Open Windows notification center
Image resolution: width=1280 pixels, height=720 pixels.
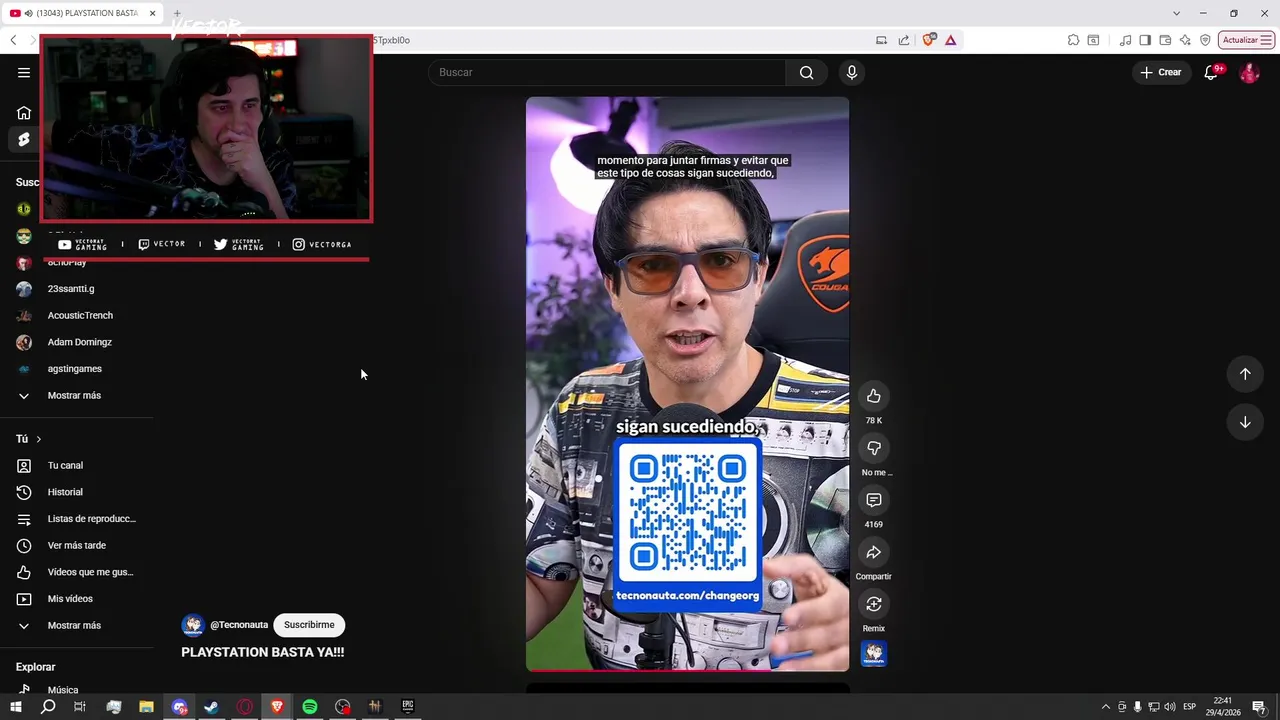click(1259, 707)
